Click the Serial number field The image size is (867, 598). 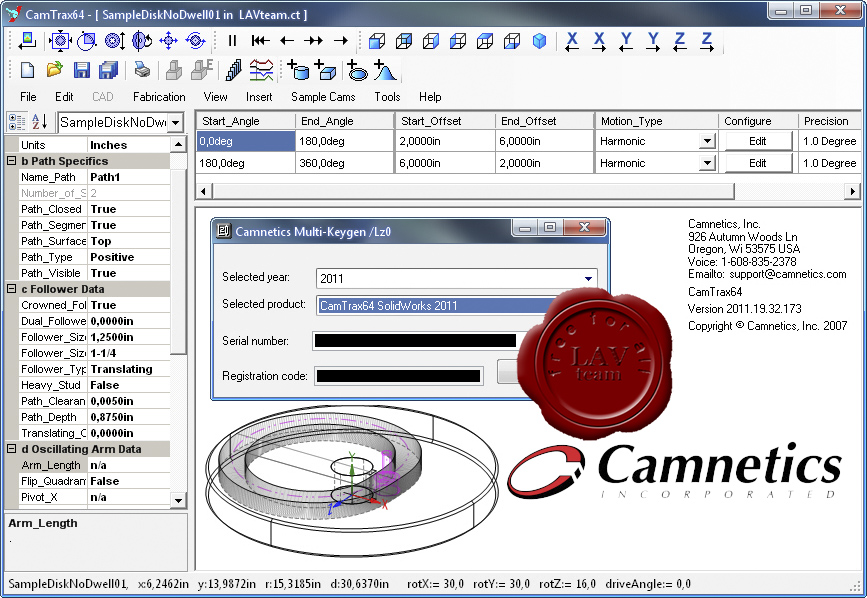pyautogui.click(x=415, y=340)
